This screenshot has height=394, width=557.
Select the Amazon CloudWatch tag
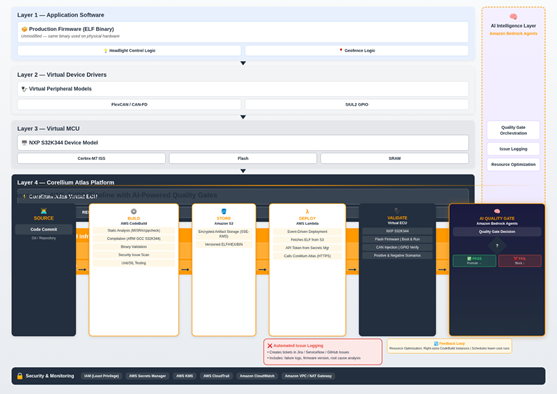click(x=257, y=376)
